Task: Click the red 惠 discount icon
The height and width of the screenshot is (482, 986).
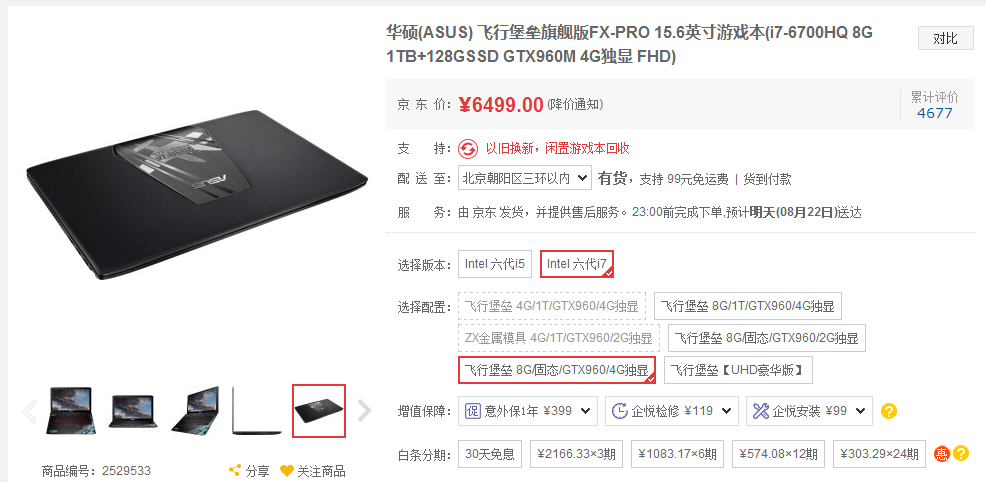Action: click(941, 453)
